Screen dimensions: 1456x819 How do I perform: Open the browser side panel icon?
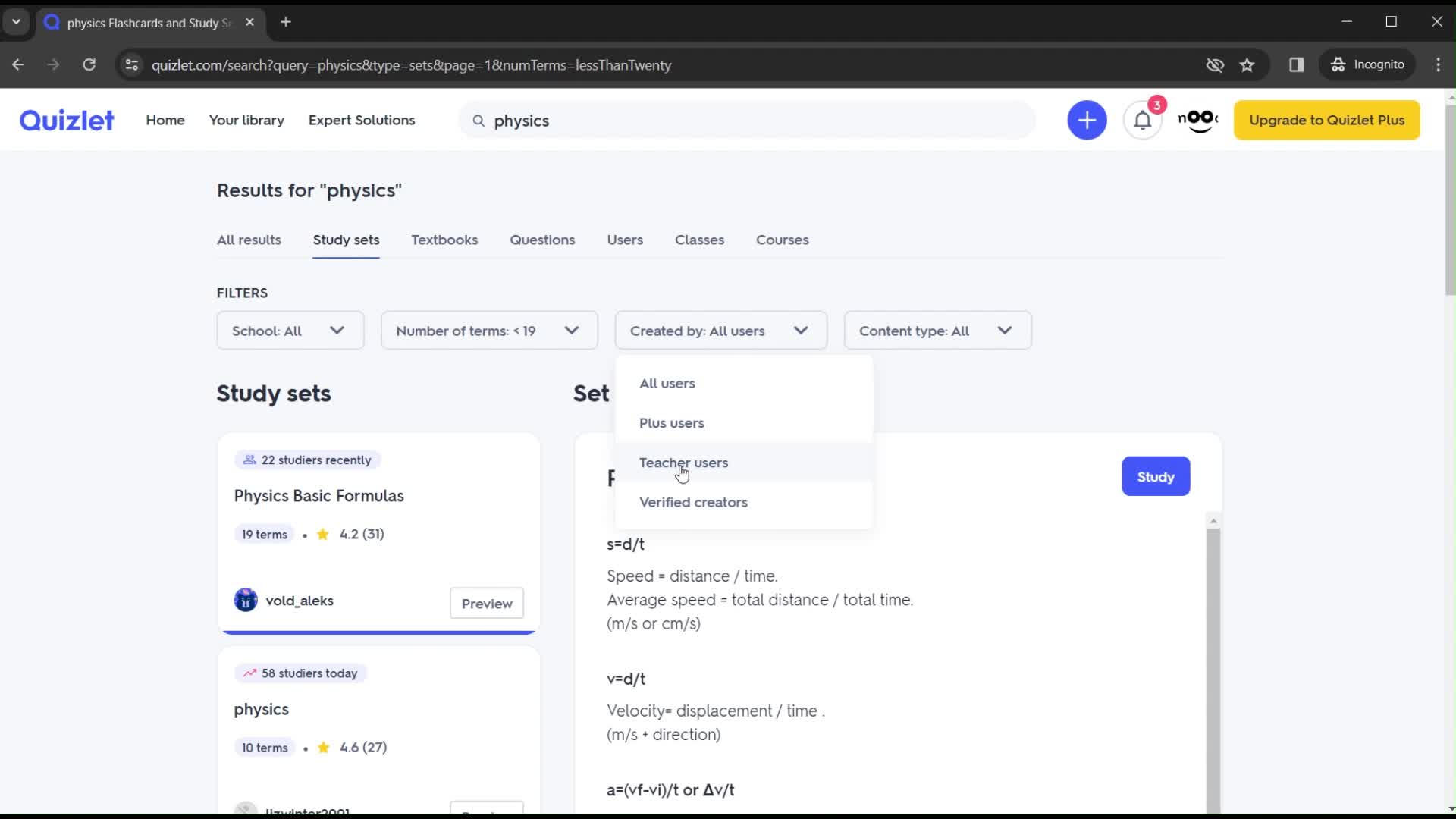click(x=1297, y=64)
